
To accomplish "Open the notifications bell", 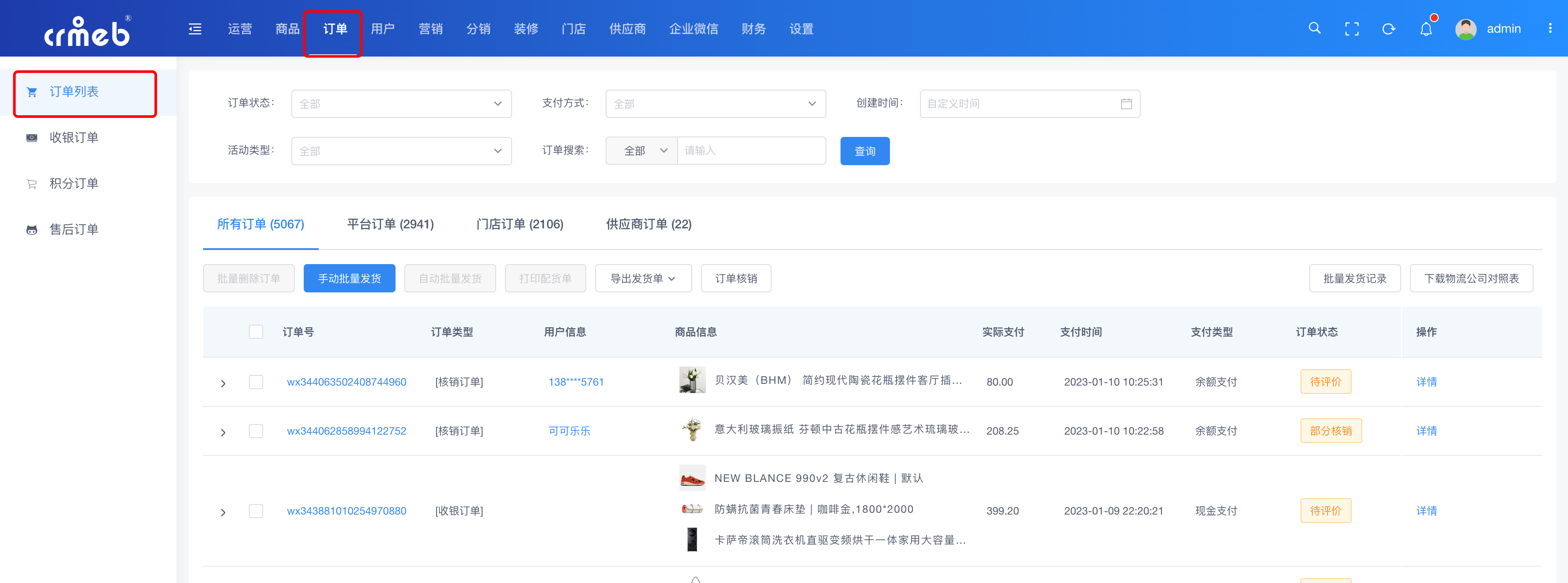I will (1425, 29).
